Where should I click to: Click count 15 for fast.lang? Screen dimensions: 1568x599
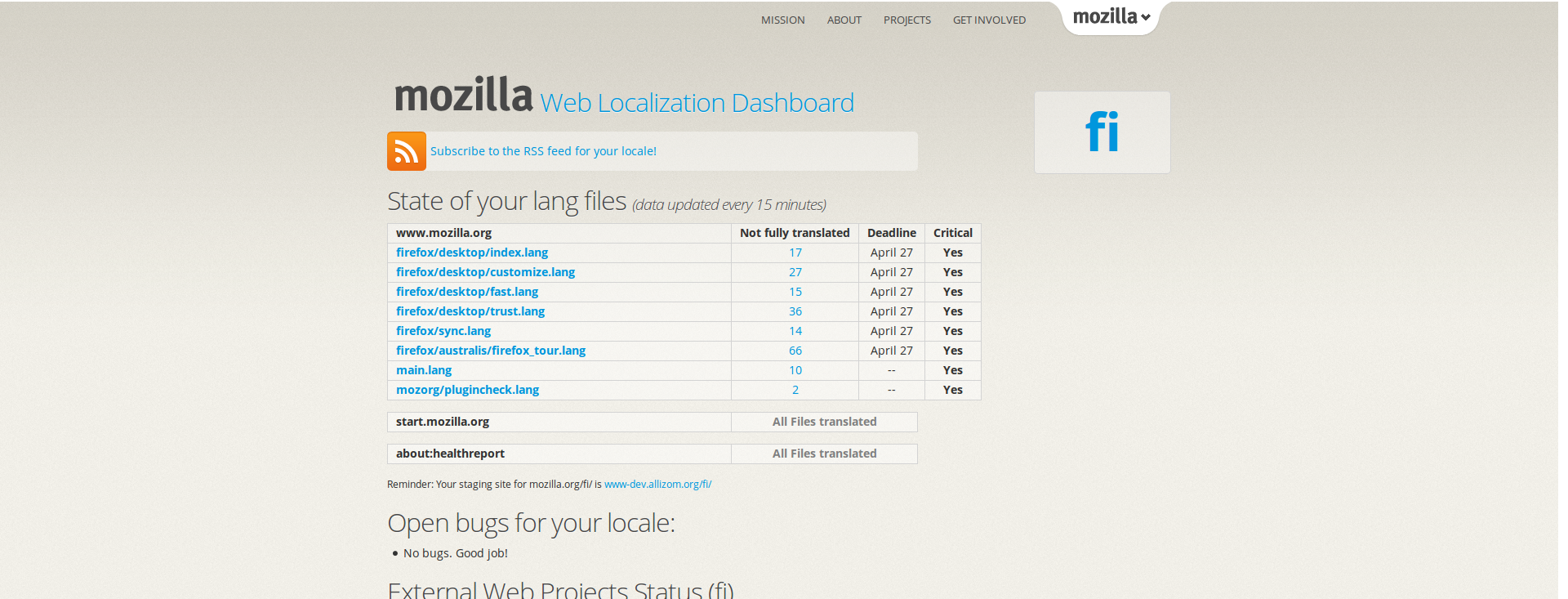click(795, 292)
